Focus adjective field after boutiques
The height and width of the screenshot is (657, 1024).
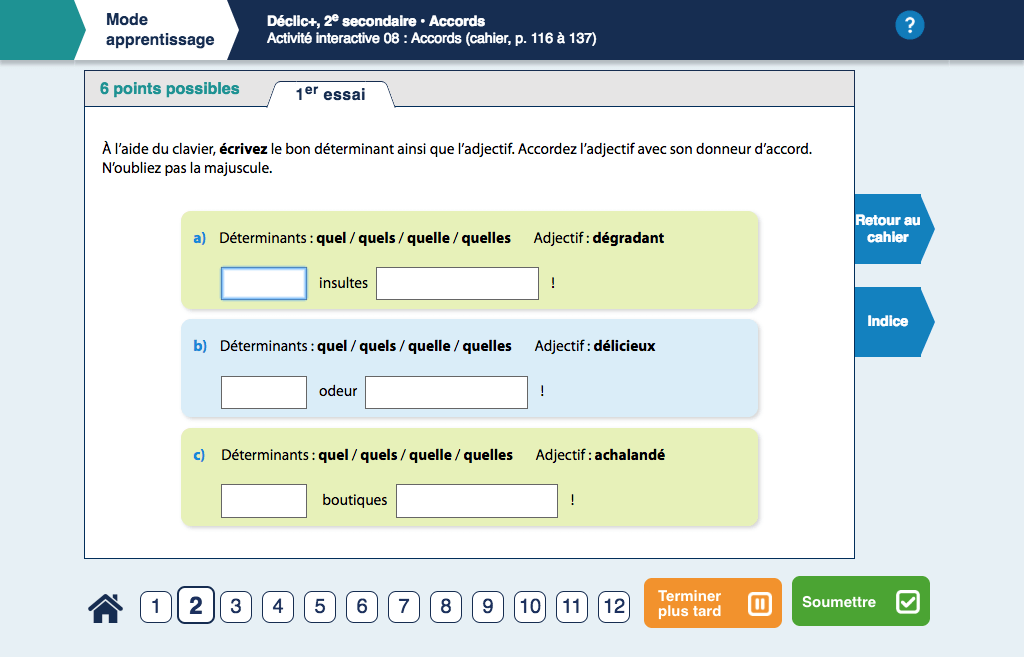click(477, 500)
